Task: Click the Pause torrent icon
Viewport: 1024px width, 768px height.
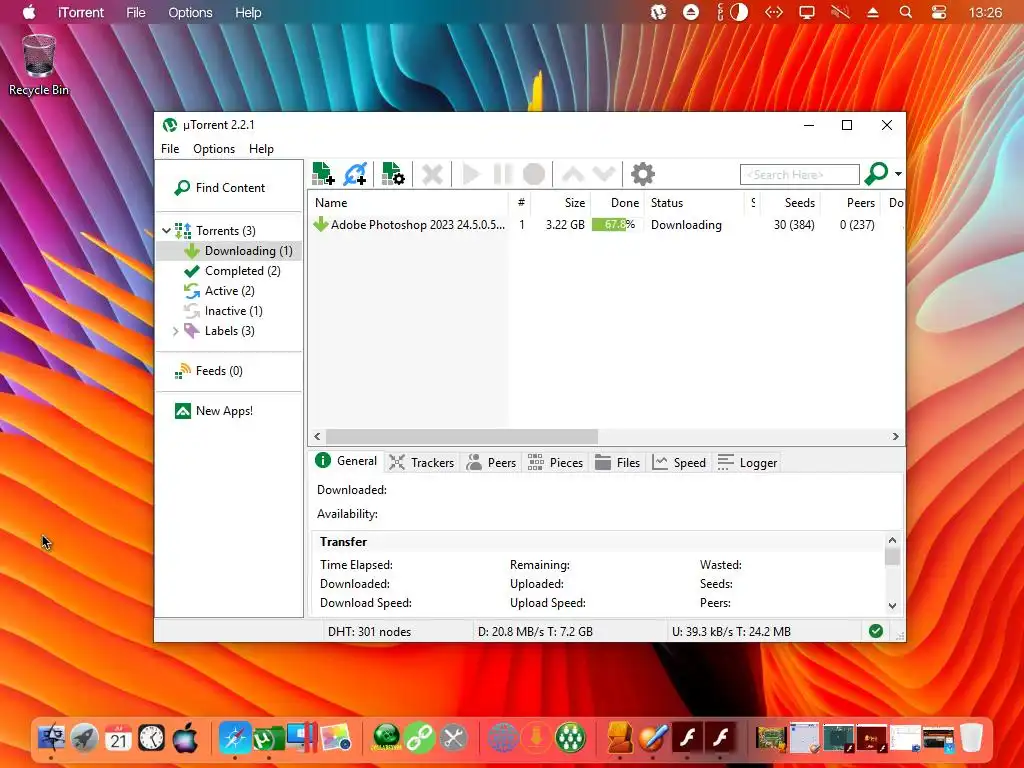Action: pyautogui.click(x=502, y=174)
